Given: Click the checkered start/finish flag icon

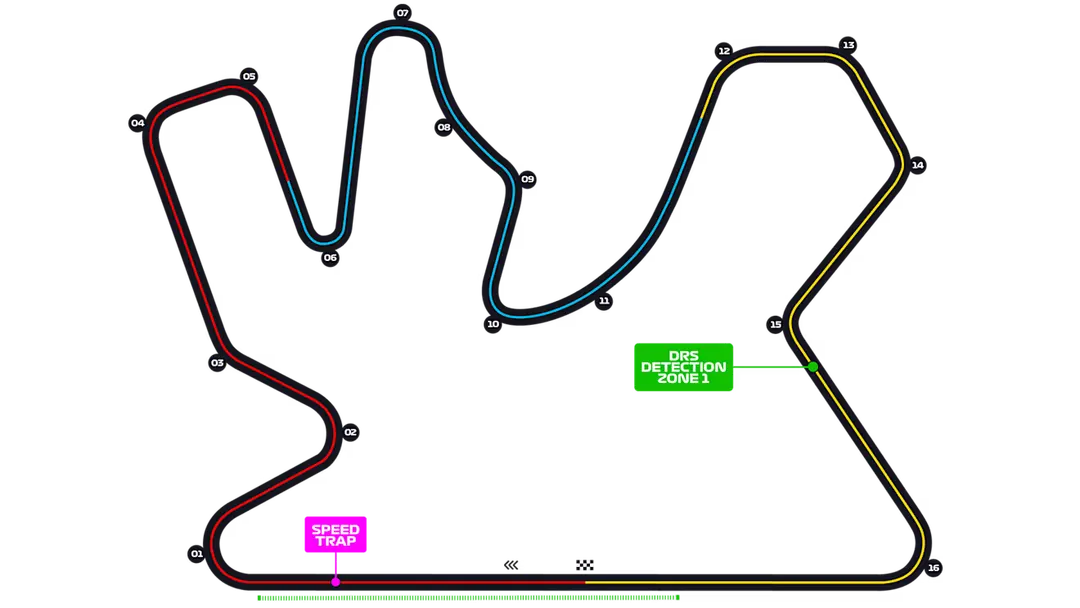Looking at the screenshot, I should [585, 564].
